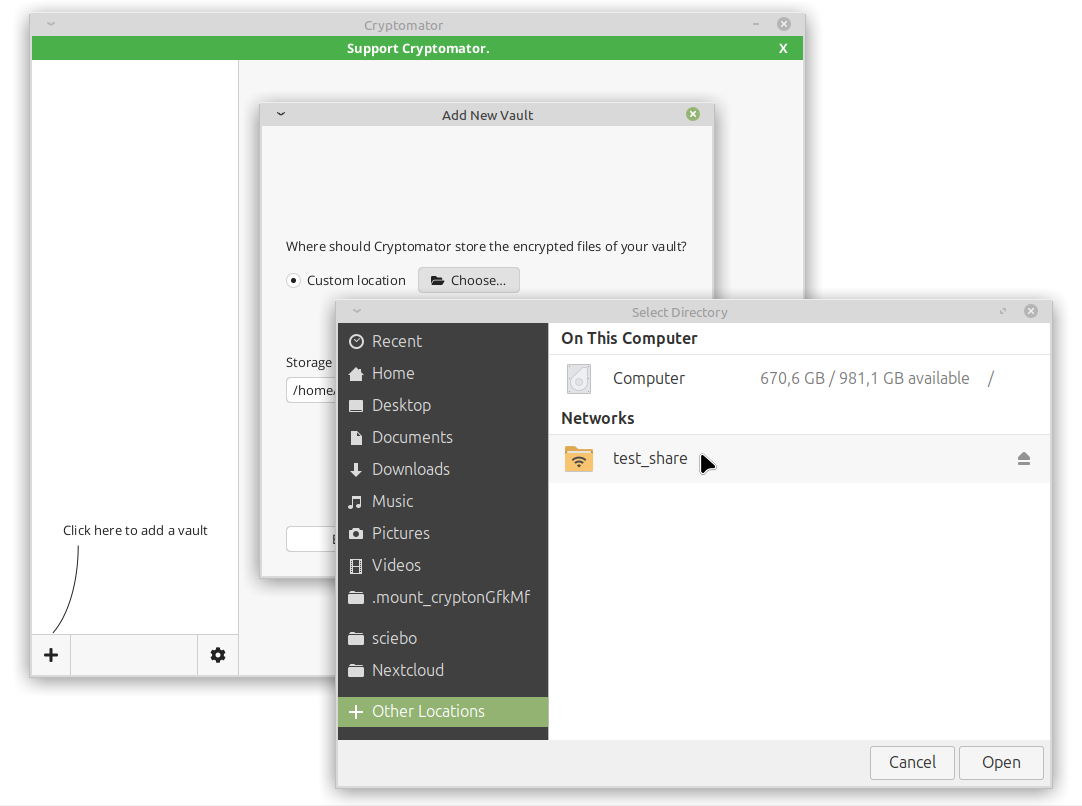The height and width of the screenshot is (806, 1082).
Task: Click the Downloads arrow icon
Action: (356, 470)
